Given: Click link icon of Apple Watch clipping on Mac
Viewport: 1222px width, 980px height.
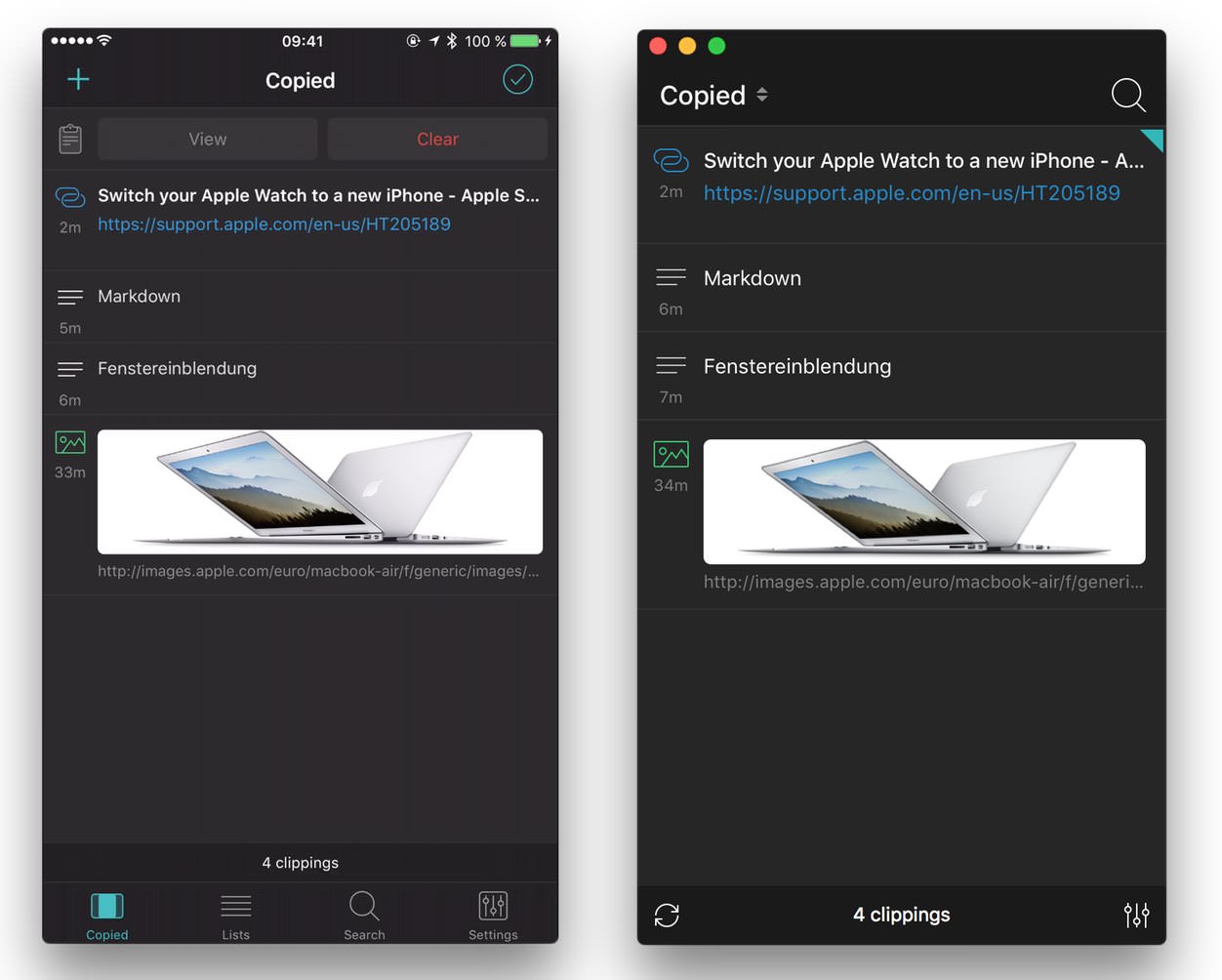Looking at the screenshot, I should click(671, 159).
